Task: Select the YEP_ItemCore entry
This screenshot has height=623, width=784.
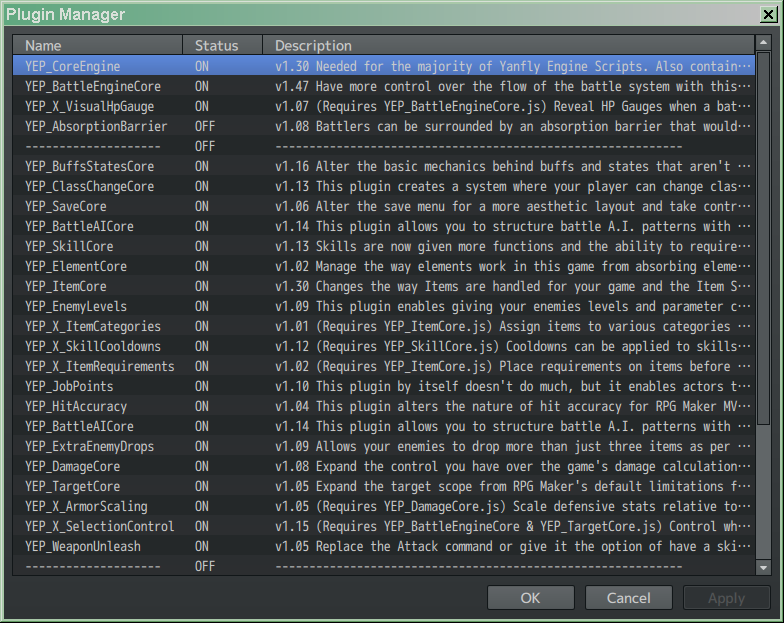Action: (x=384, y=286)
